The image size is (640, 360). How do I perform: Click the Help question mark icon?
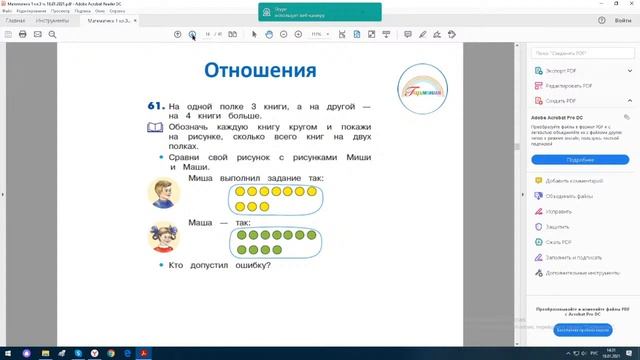[602, 20]
